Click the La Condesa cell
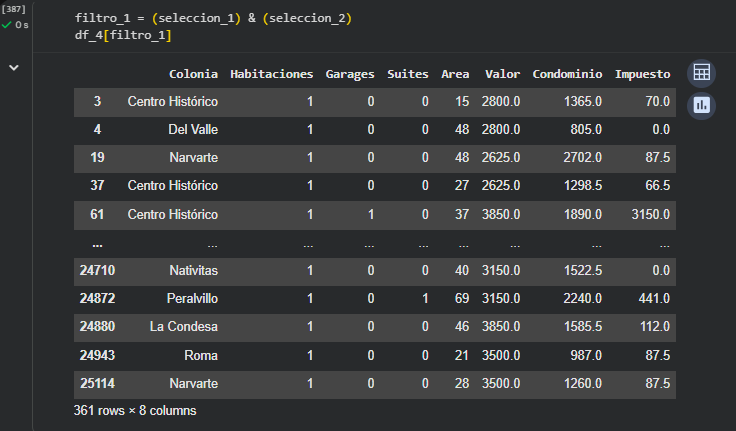 click(x=184, y=327)
